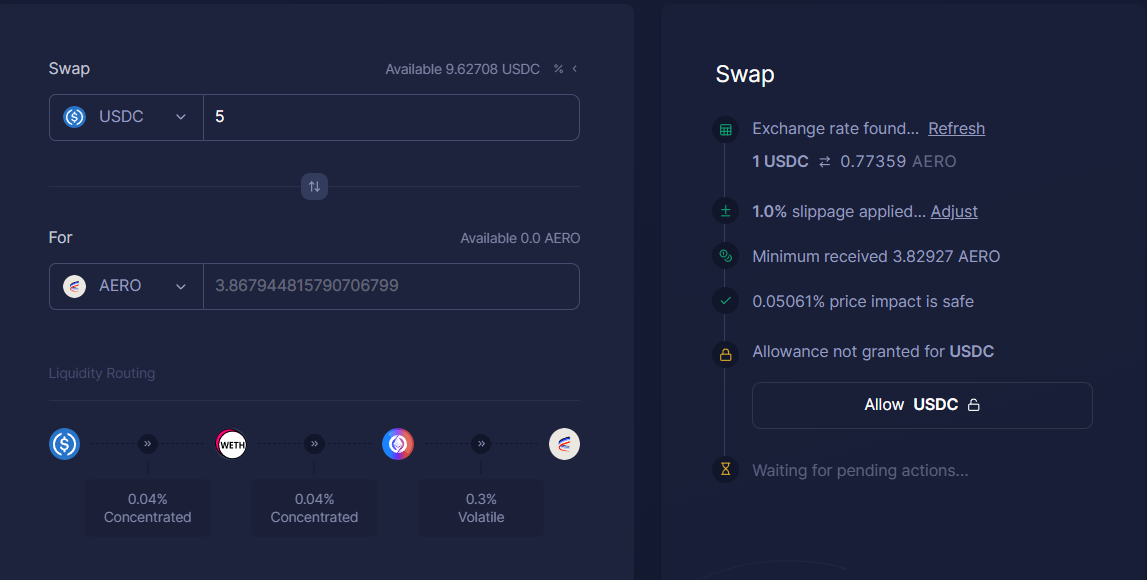Click the USDC amount input showing 5
The image size is (1147, 580).
click(390, 117)
